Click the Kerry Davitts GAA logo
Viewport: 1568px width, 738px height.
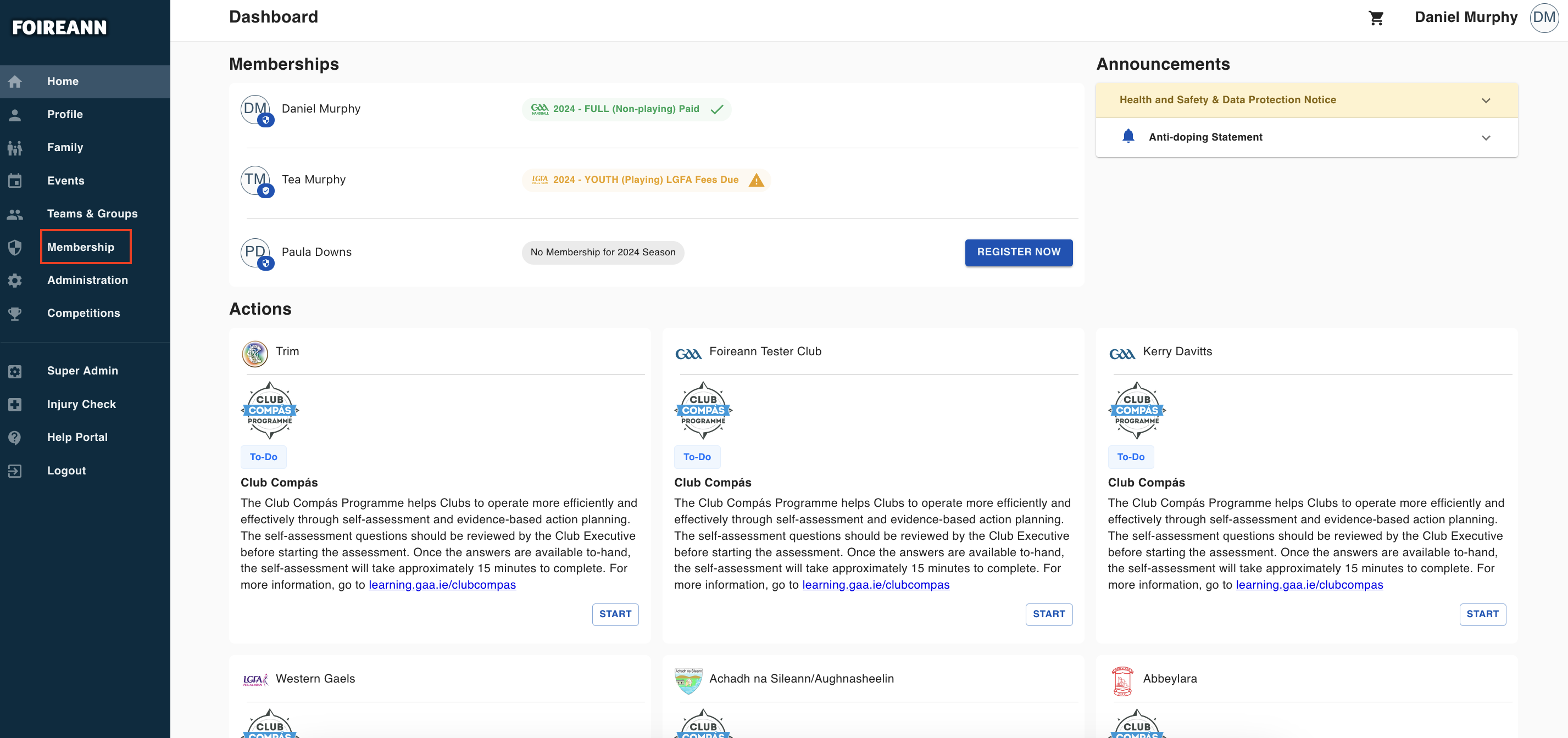coord(1122,354)
